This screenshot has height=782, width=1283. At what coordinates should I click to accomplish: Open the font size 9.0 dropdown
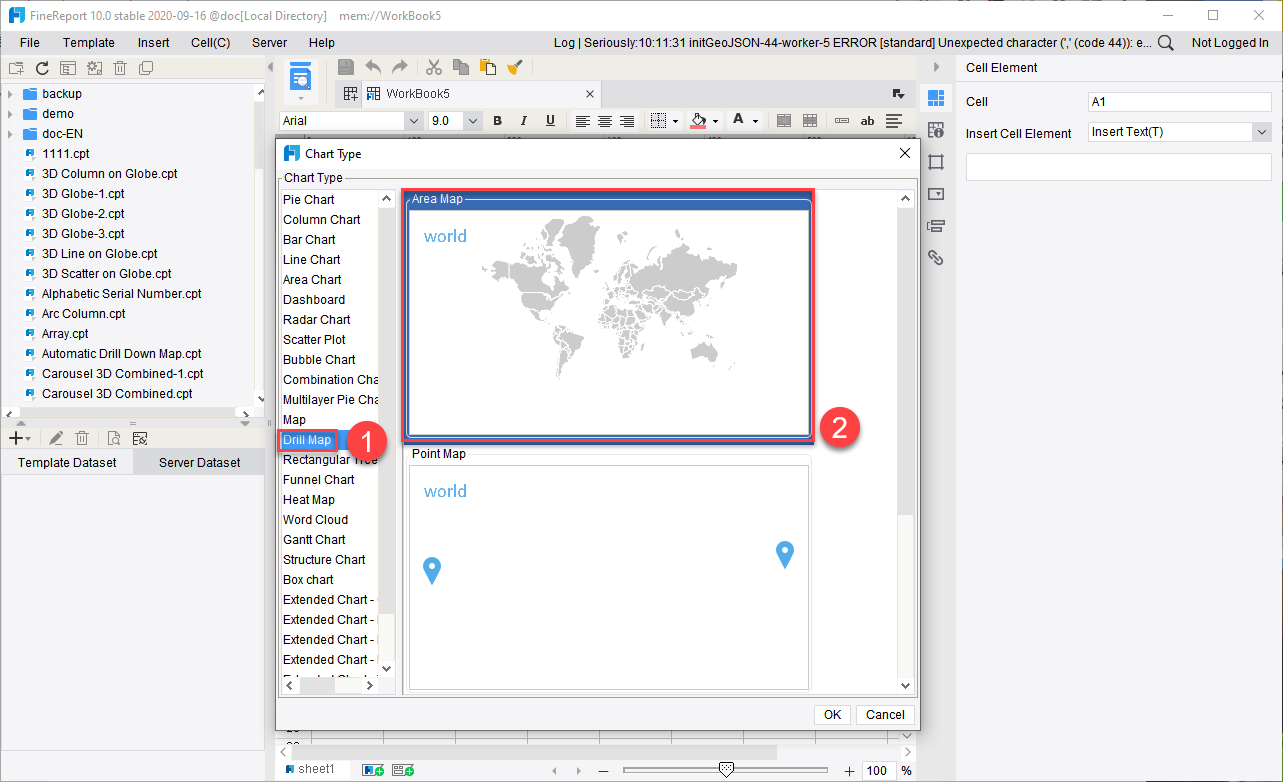pos(471,120)
